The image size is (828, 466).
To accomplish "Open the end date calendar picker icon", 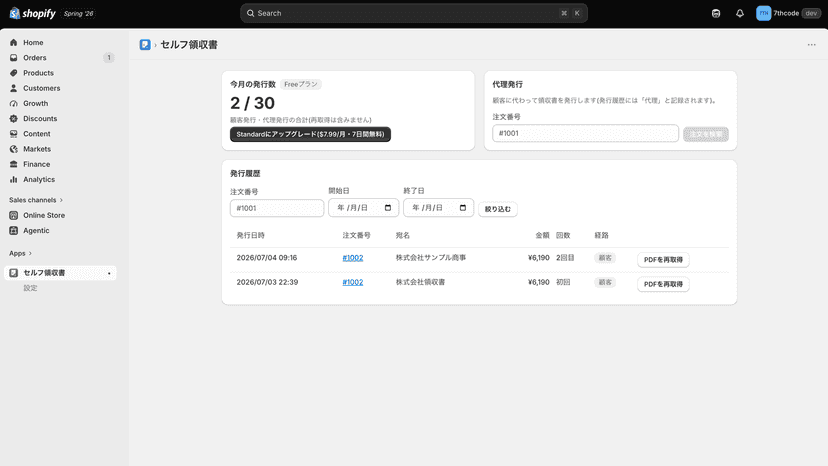I will tap(463, 208).
